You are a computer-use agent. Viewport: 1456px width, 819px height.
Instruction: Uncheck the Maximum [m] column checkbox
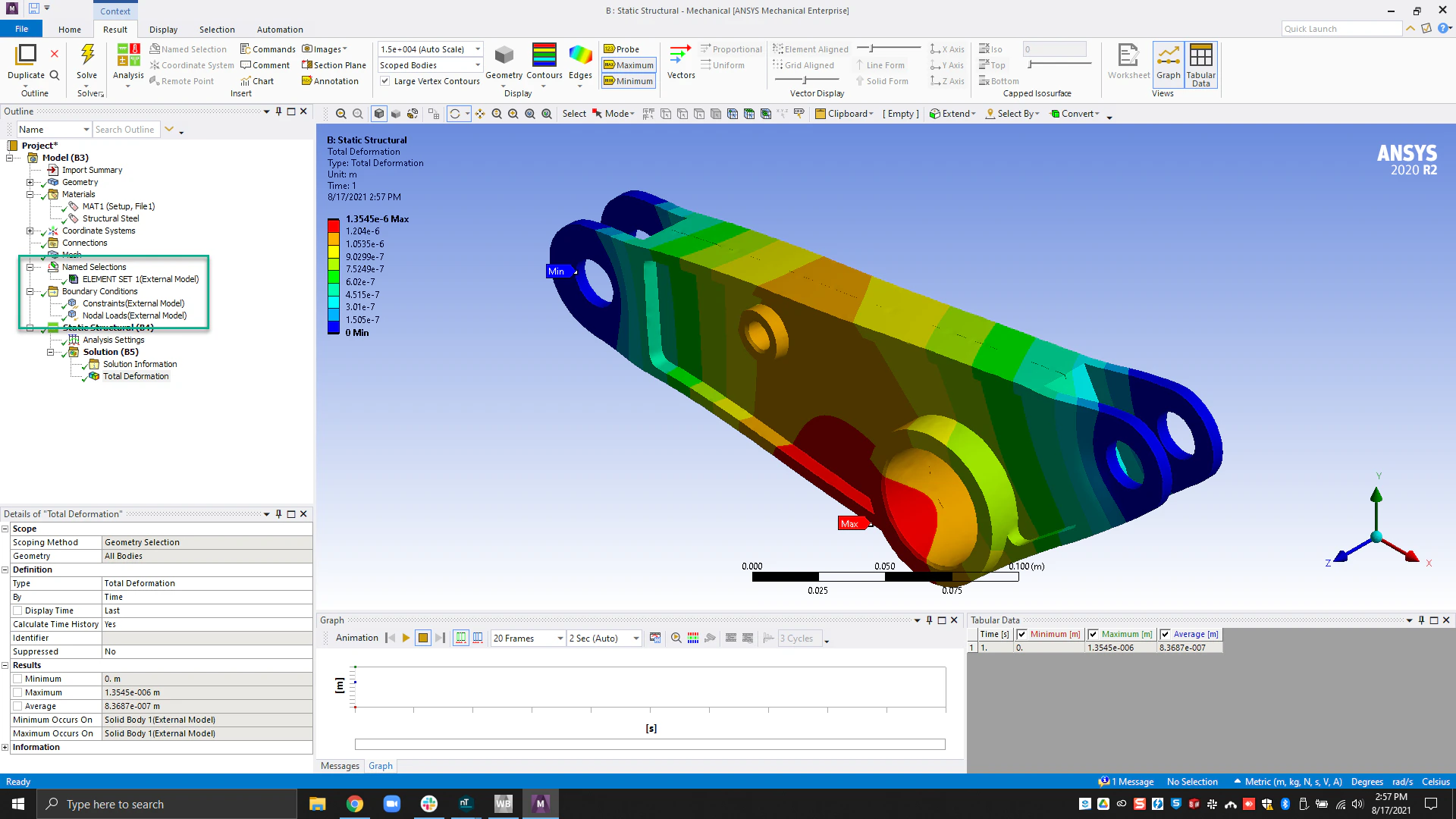[1093, 635]
